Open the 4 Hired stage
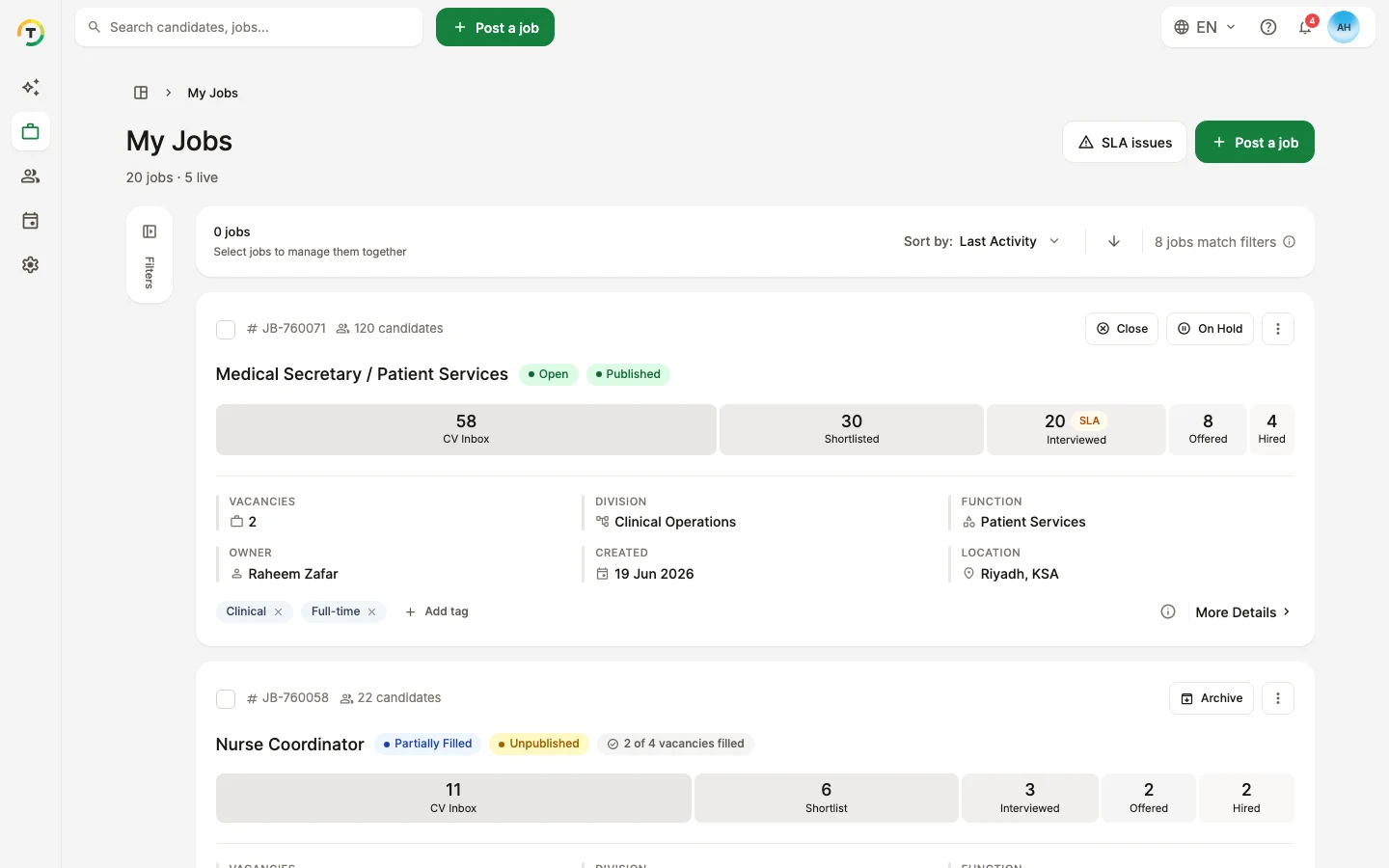The height and width of the screenshot is (868, 1389). 1271,429
